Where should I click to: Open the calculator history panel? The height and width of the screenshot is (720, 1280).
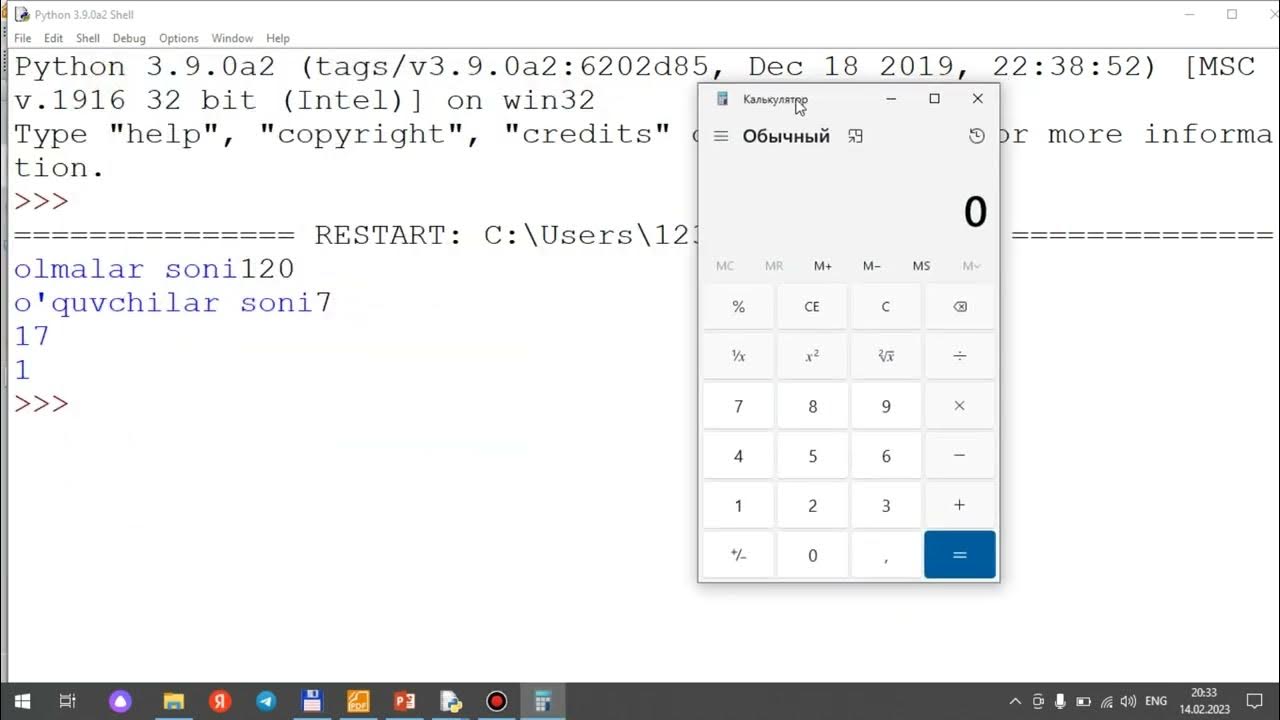pos(977,136)
